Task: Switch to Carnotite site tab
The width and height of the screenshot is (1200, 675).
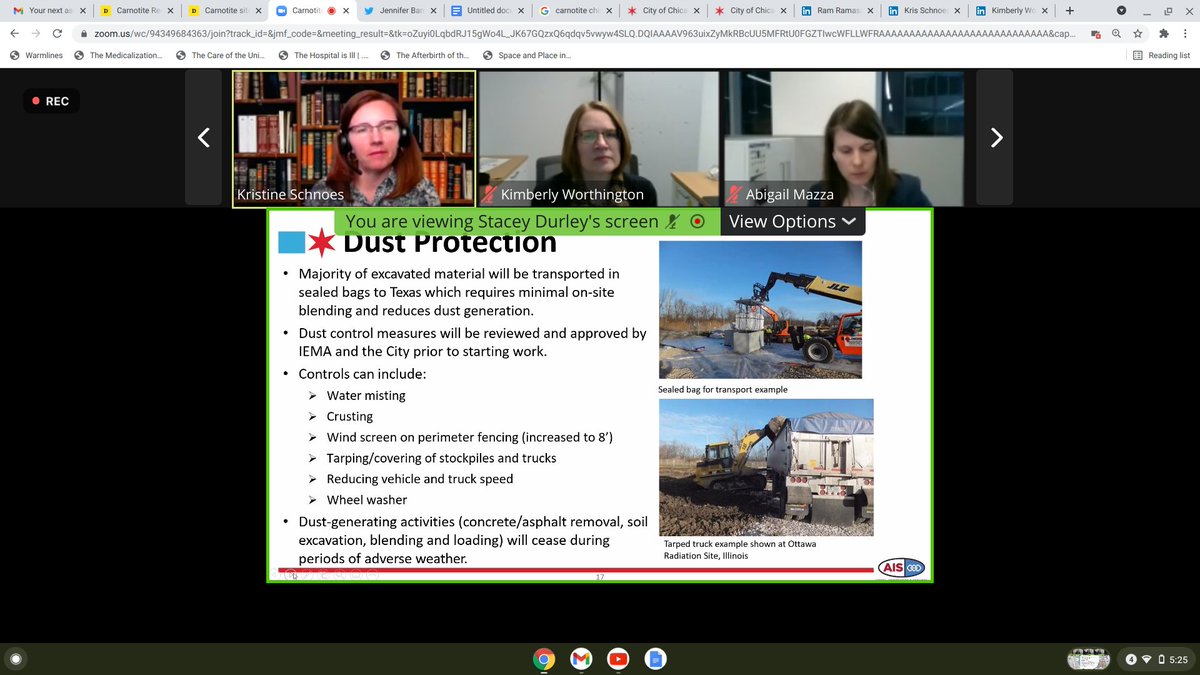Action: [223, 11]
